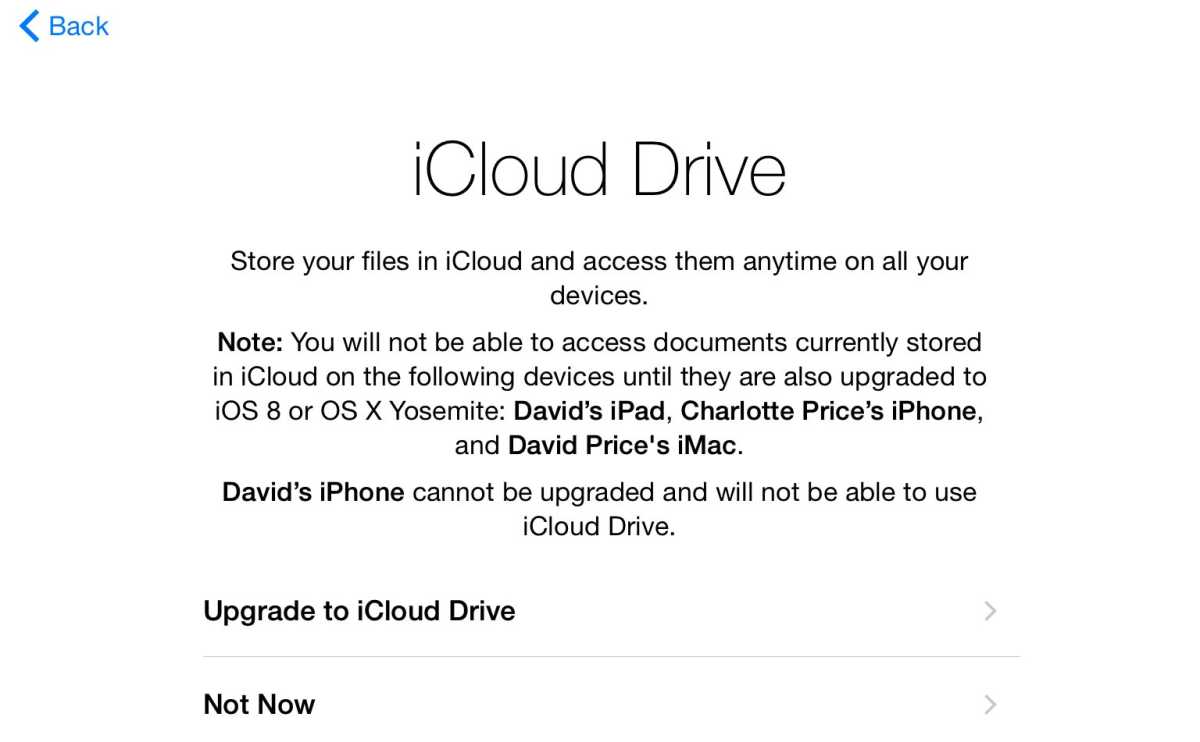
Task: Open the chevron on the Upgrade row
Action: [x=990, y=611]
